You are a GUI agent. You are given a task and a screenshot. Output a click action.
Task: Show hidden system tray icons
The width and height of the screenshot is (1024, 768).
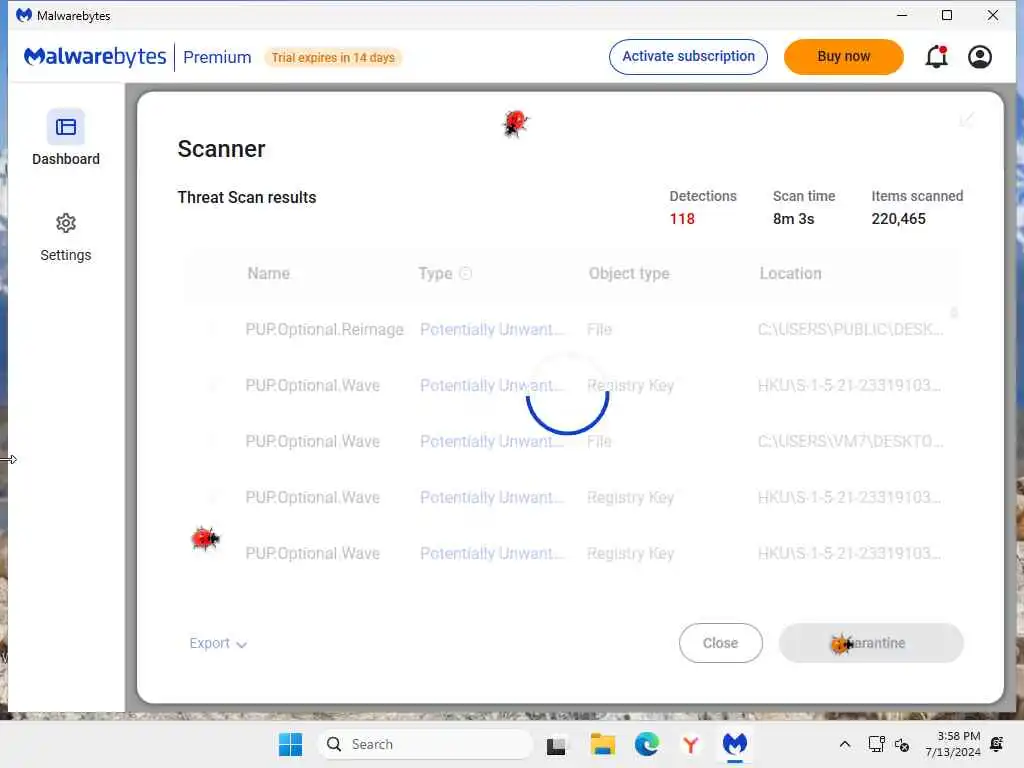(x=844, y=744)
